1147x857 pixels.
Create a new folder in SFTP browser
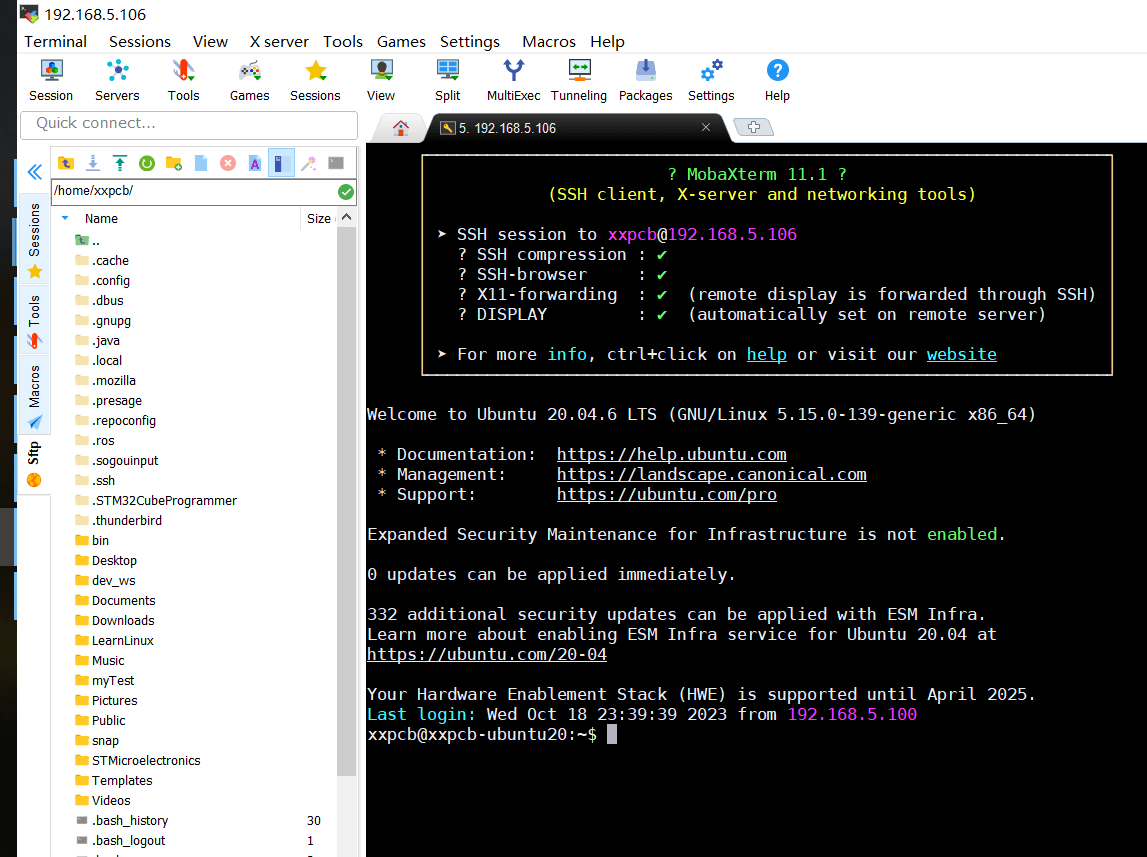(174, 163)
